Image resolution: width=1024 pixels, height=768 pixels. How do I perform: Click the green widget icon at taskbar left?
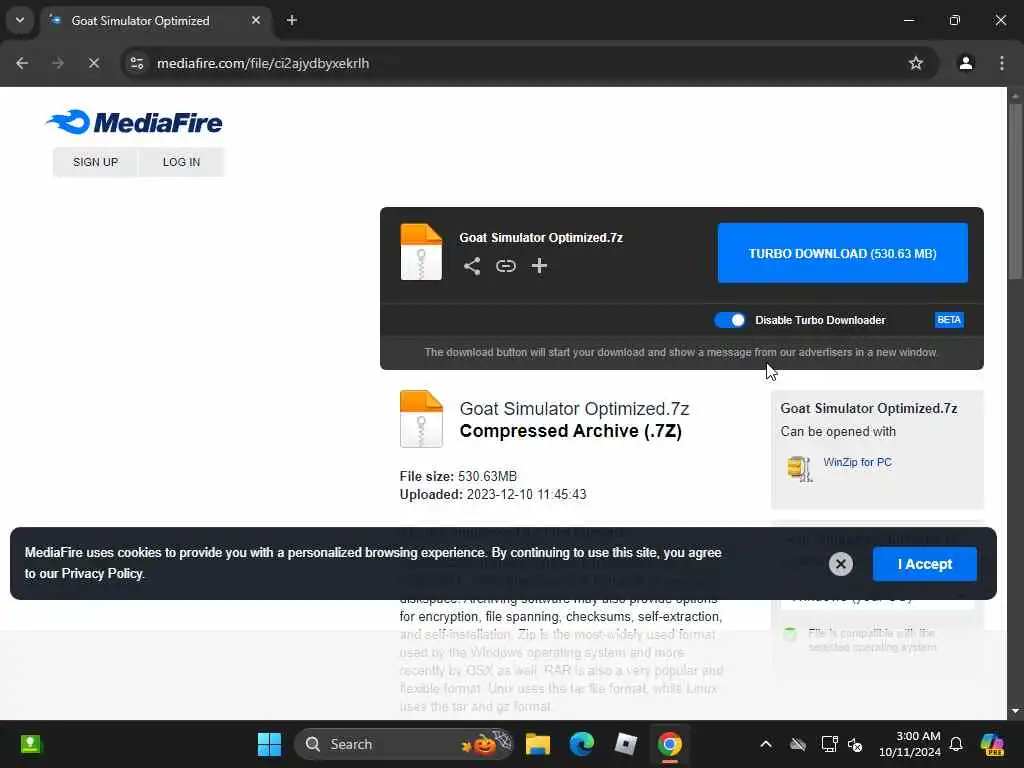click(31, 744)
